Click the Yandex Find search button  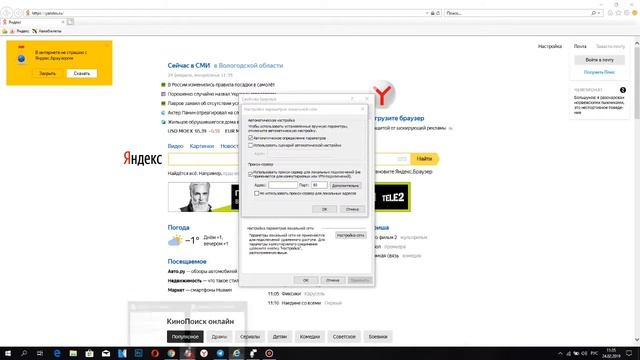424,159
